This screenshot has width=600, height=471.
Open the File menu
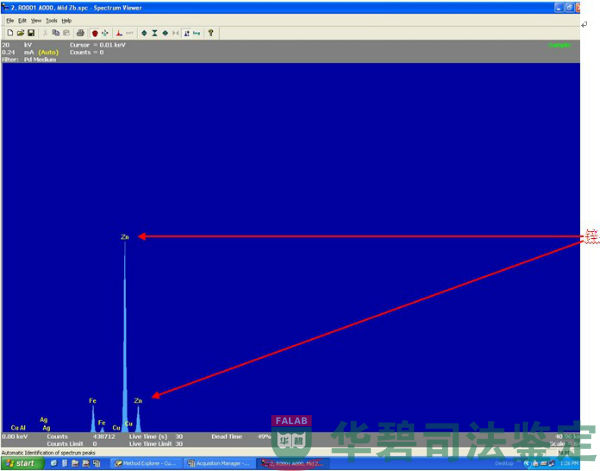coord(10,21)
